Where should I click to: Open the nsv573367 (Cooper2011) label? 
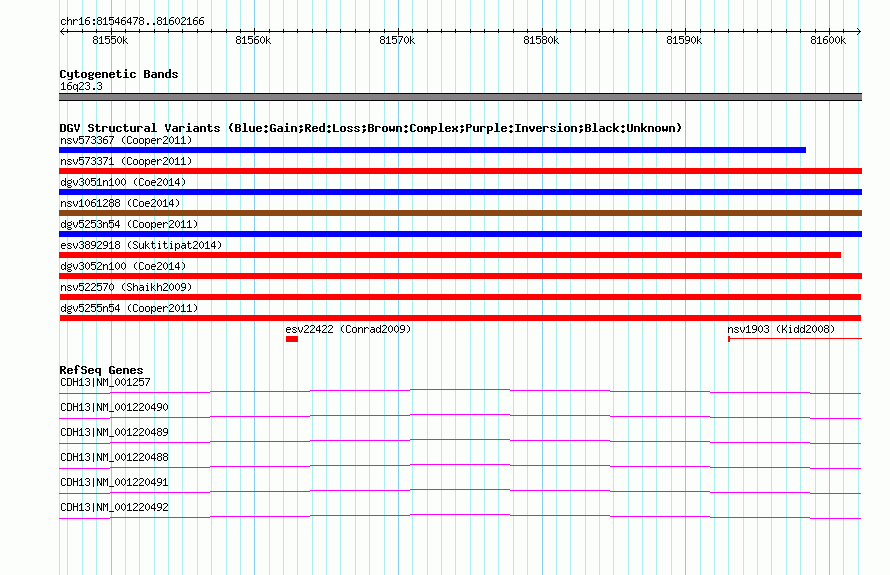[126, 140]
